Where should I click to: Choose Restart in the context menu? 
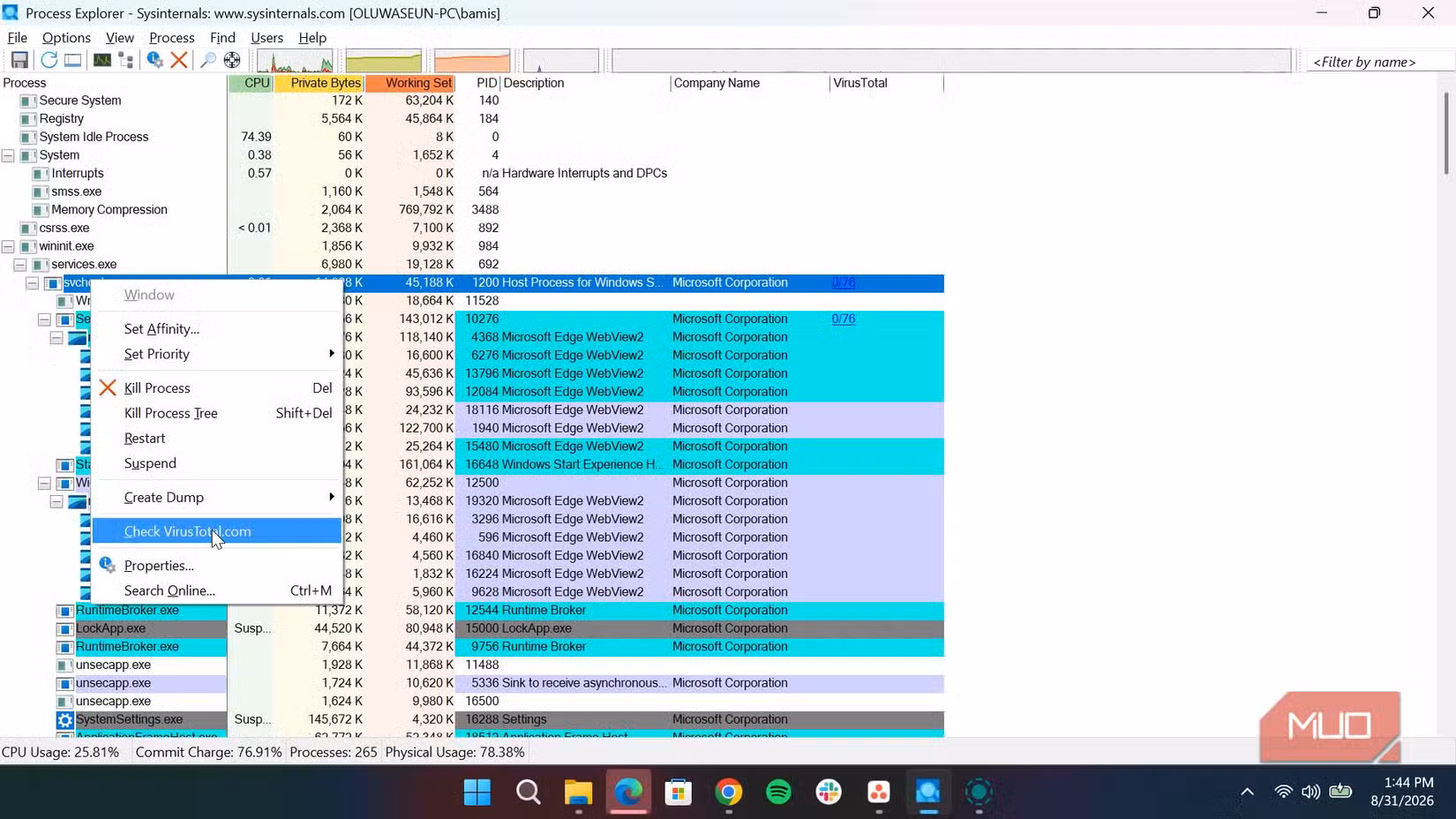click(217, 439)
